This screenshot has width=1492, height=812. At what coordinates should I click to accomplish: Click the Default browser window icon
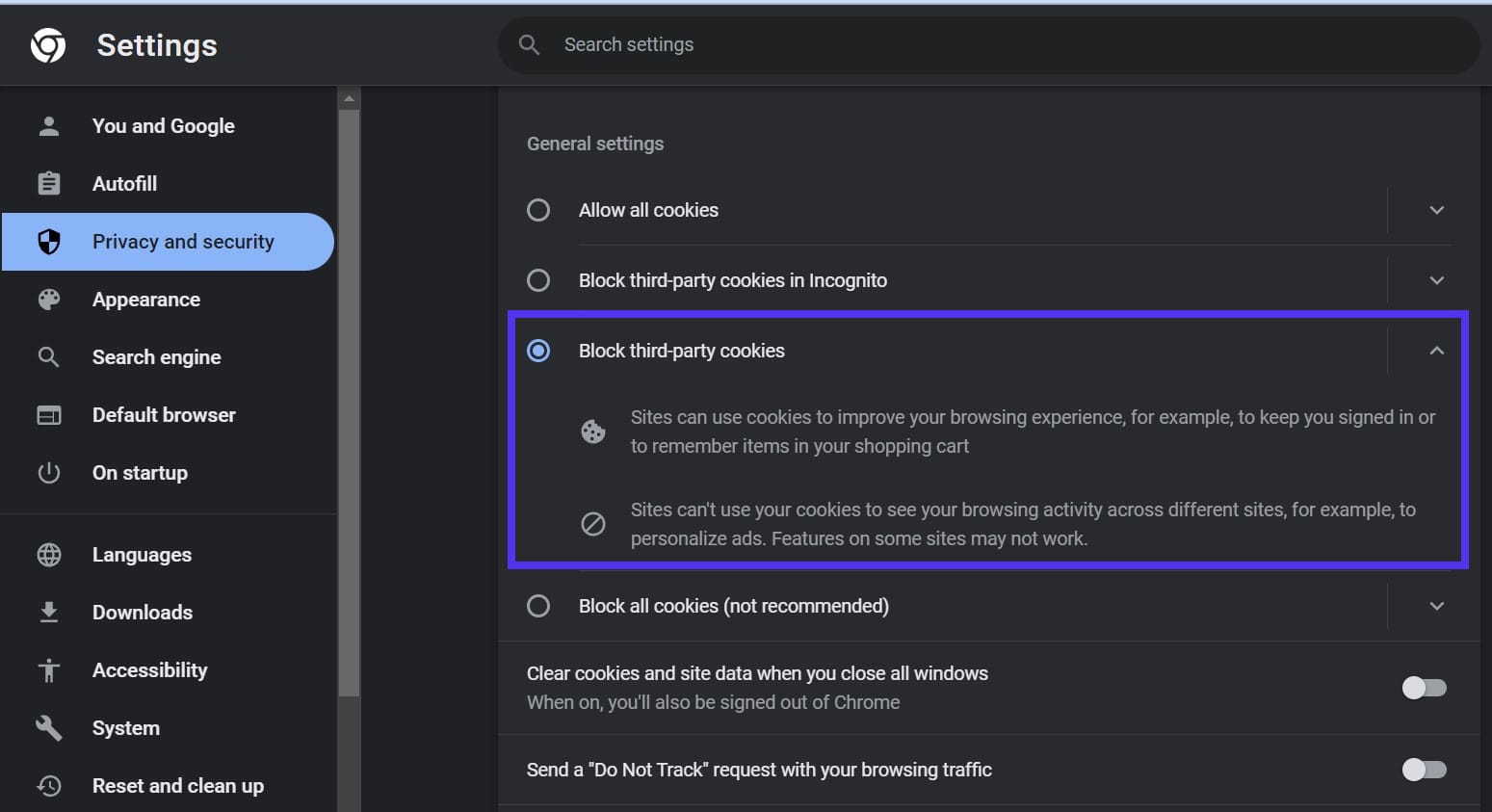pos(49,415)
